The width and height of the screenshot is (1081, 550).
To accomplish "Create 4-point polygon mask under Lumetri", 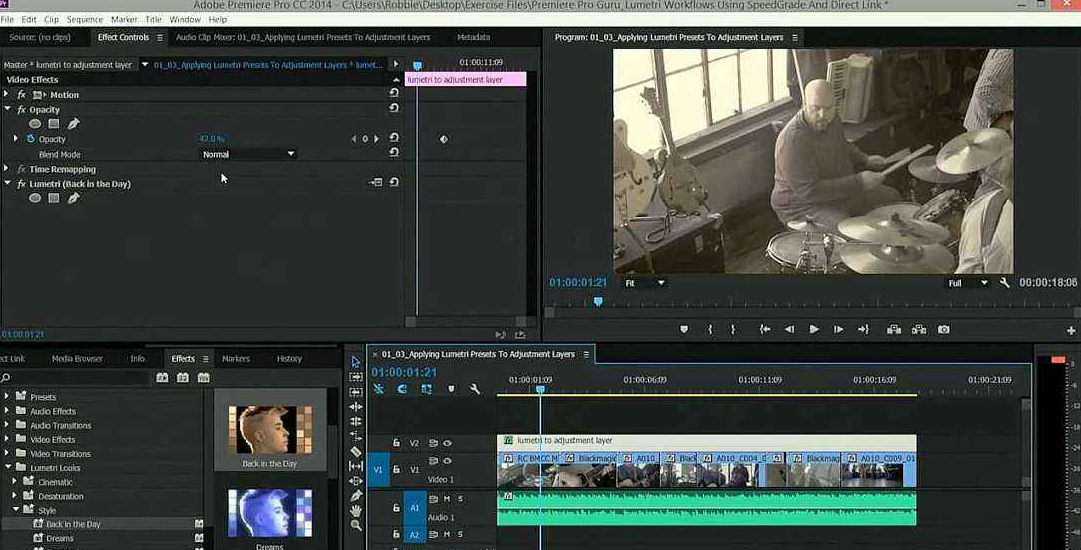I will coord(54,198).
